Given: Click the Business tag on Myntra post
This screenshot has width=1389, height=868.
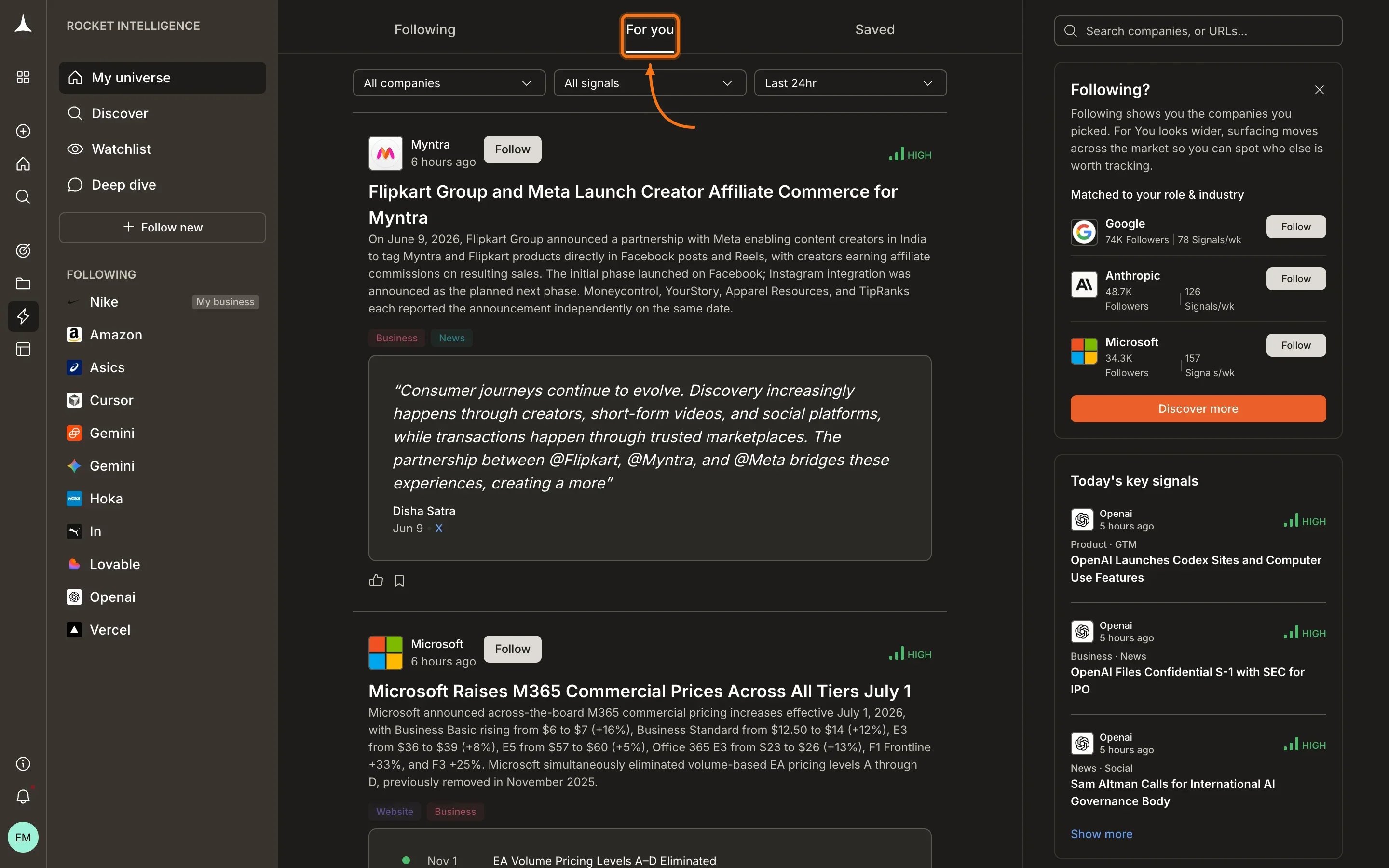Looking at the screenshot, I should coord(396,338).
